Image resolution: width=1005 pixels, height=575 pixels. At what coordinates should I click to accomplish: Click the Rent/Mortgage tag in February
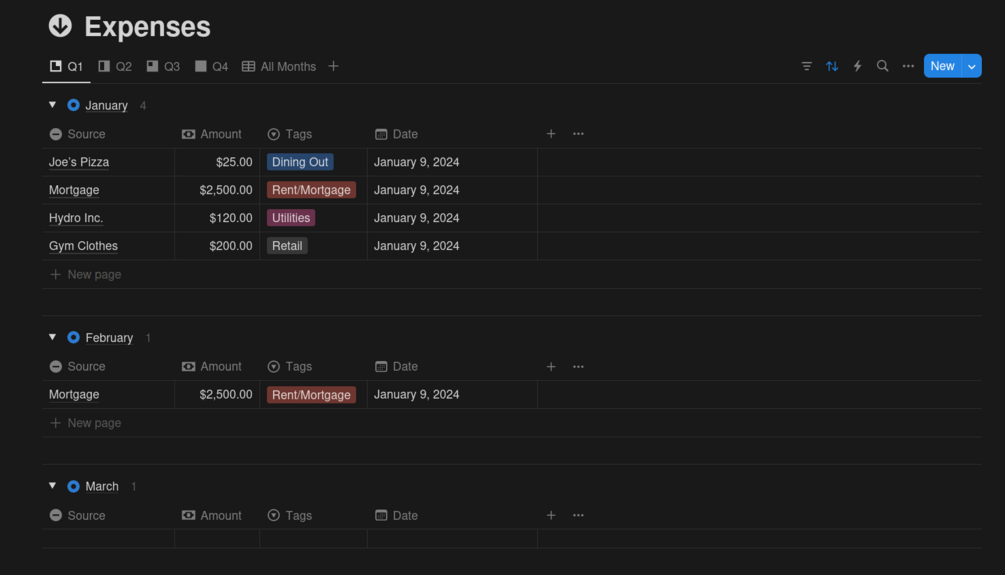click(x=311, y=395)
